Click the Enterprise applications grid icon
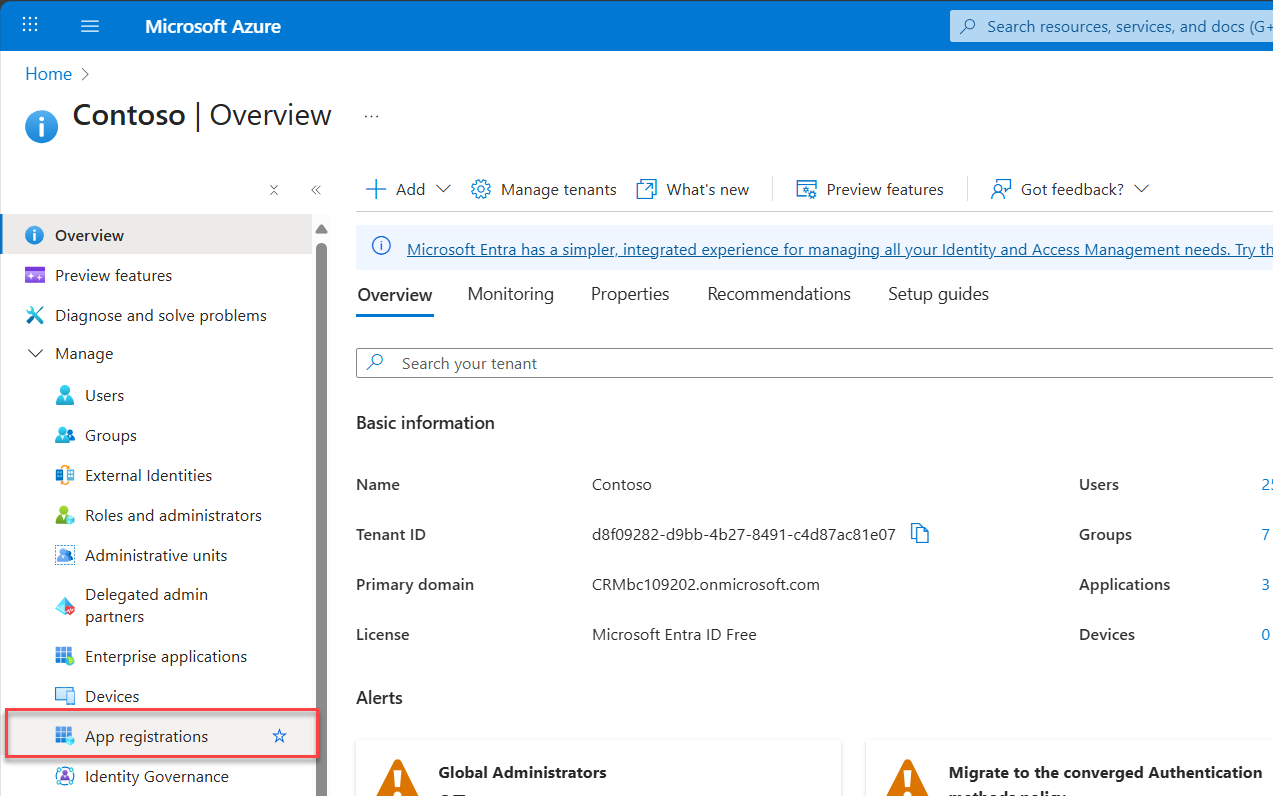1273x796 pixels. [65, 656]
